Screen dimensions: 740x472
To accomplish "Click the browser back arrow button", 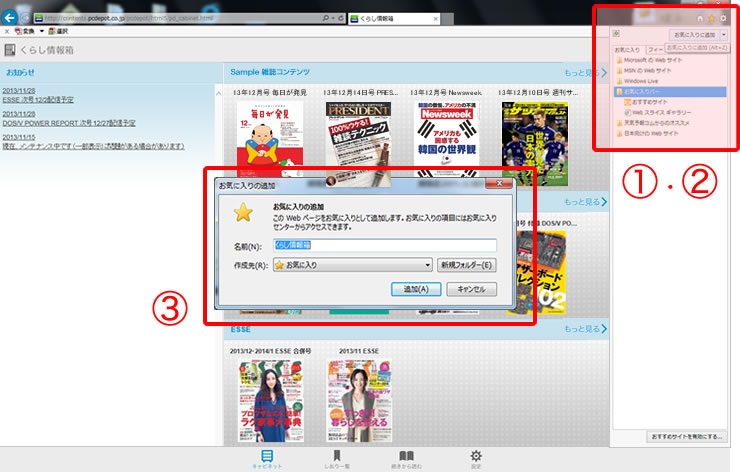I will pyautogui.click(x=9, y=18).
